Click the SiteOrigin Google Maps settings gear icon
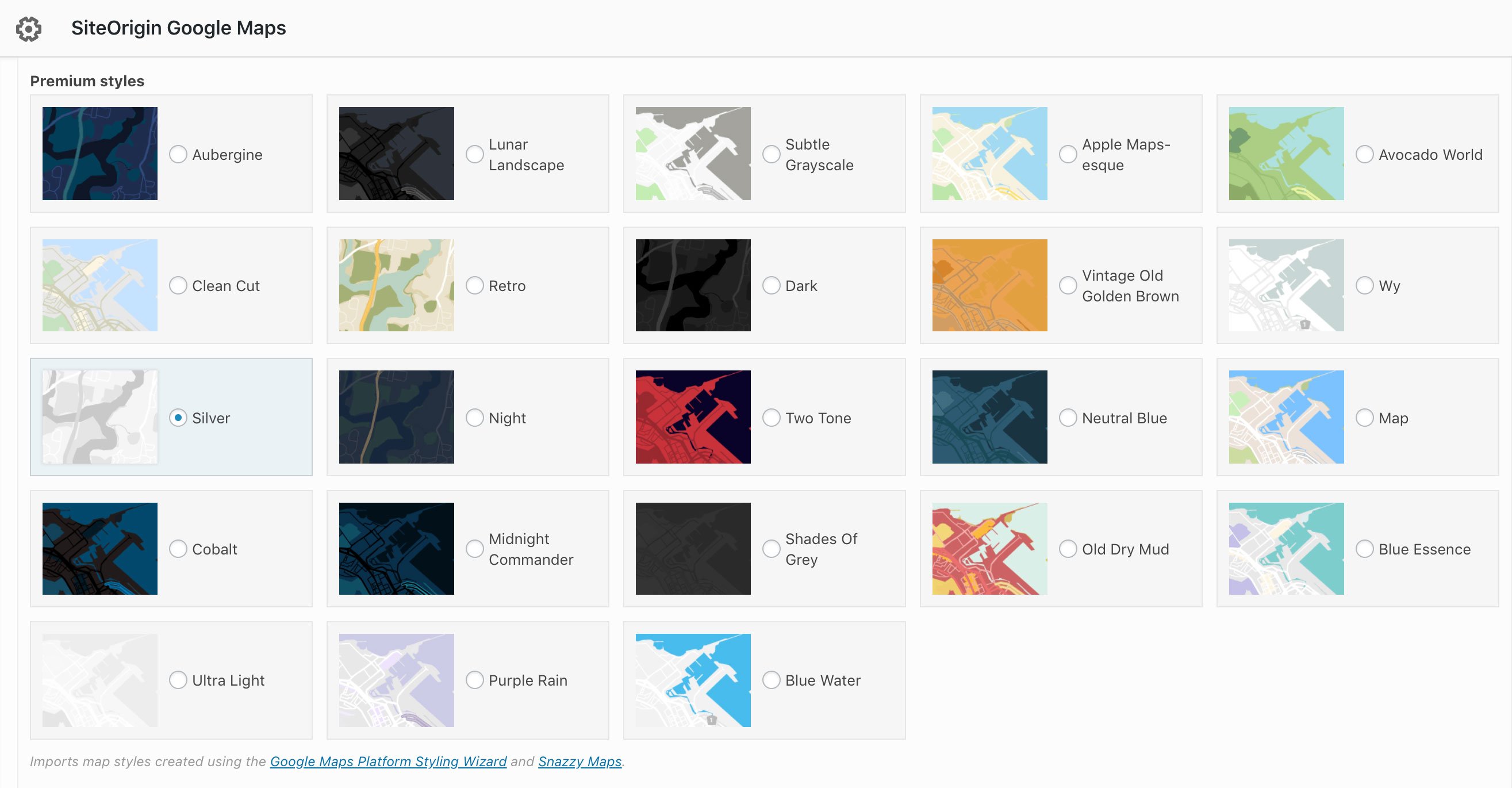The image size is (1512, 788). click(x=27, y=27)
